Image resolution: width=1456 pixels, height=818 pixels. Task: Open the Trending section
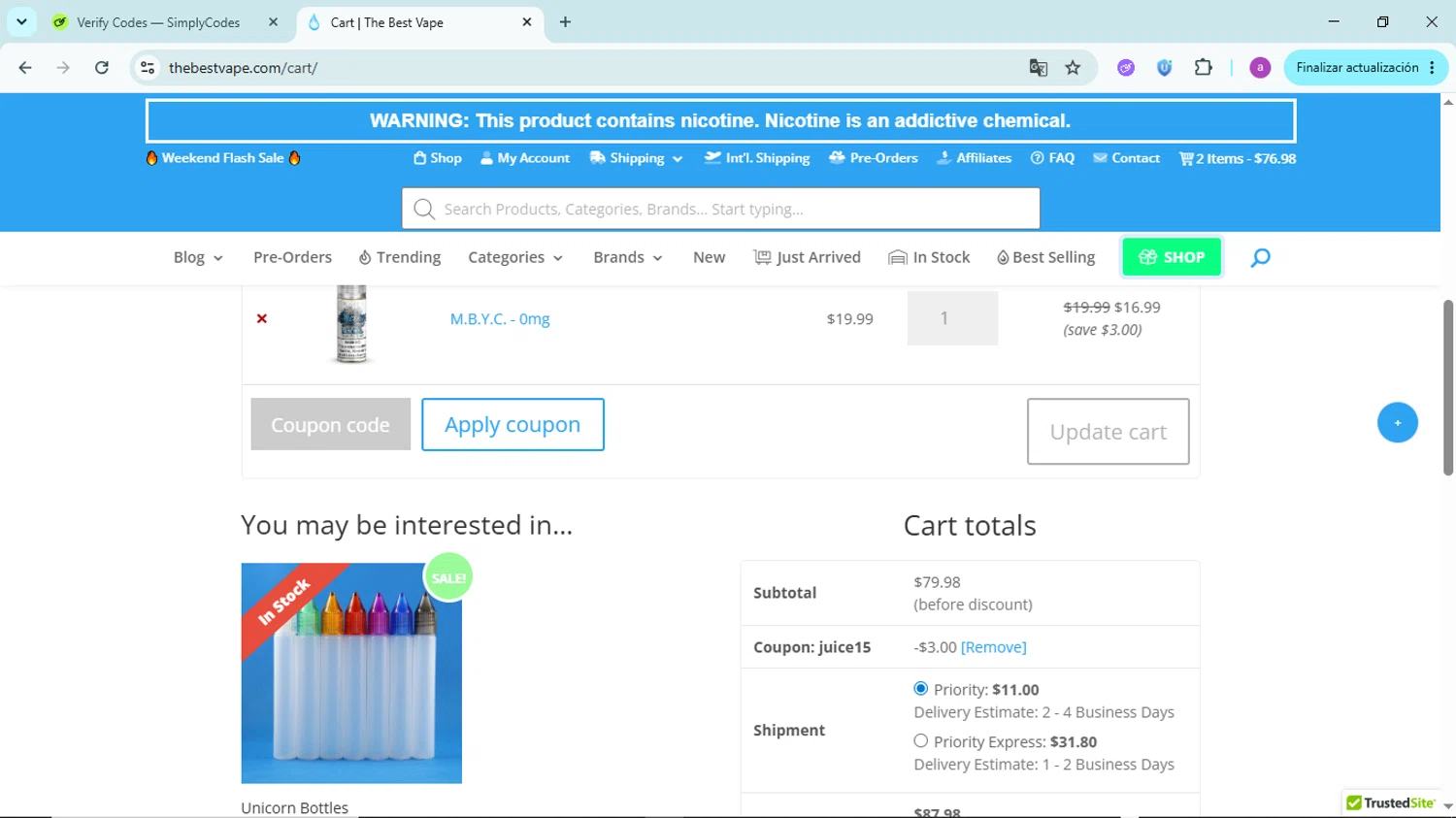pos(400,257)
